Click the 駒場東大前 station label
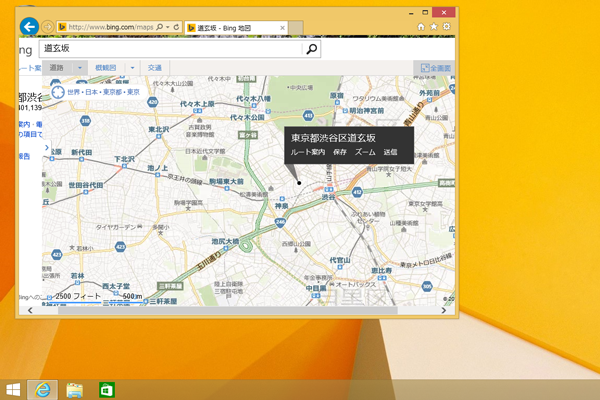The height and width of the screenshot is (400, 600). point(227,181)
